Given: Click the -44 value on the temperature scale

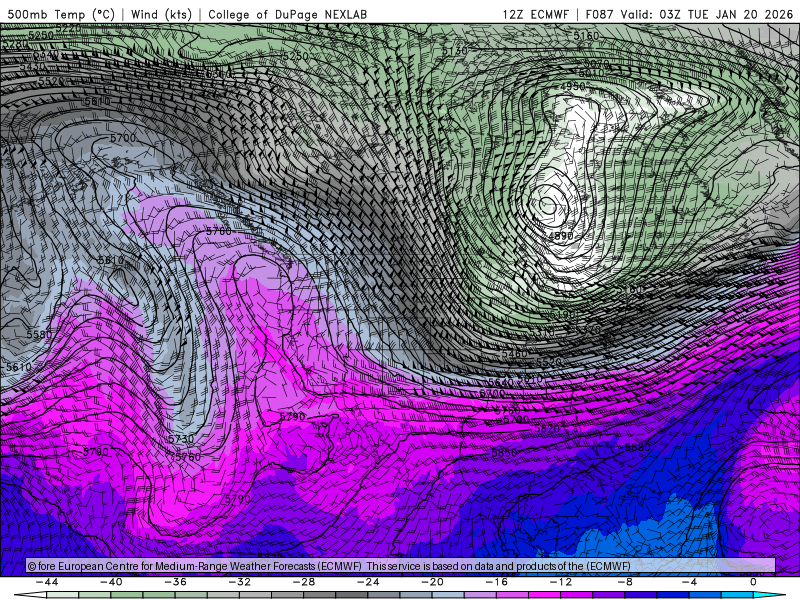Looking at the screenshot, I should (x=47, y=582).
